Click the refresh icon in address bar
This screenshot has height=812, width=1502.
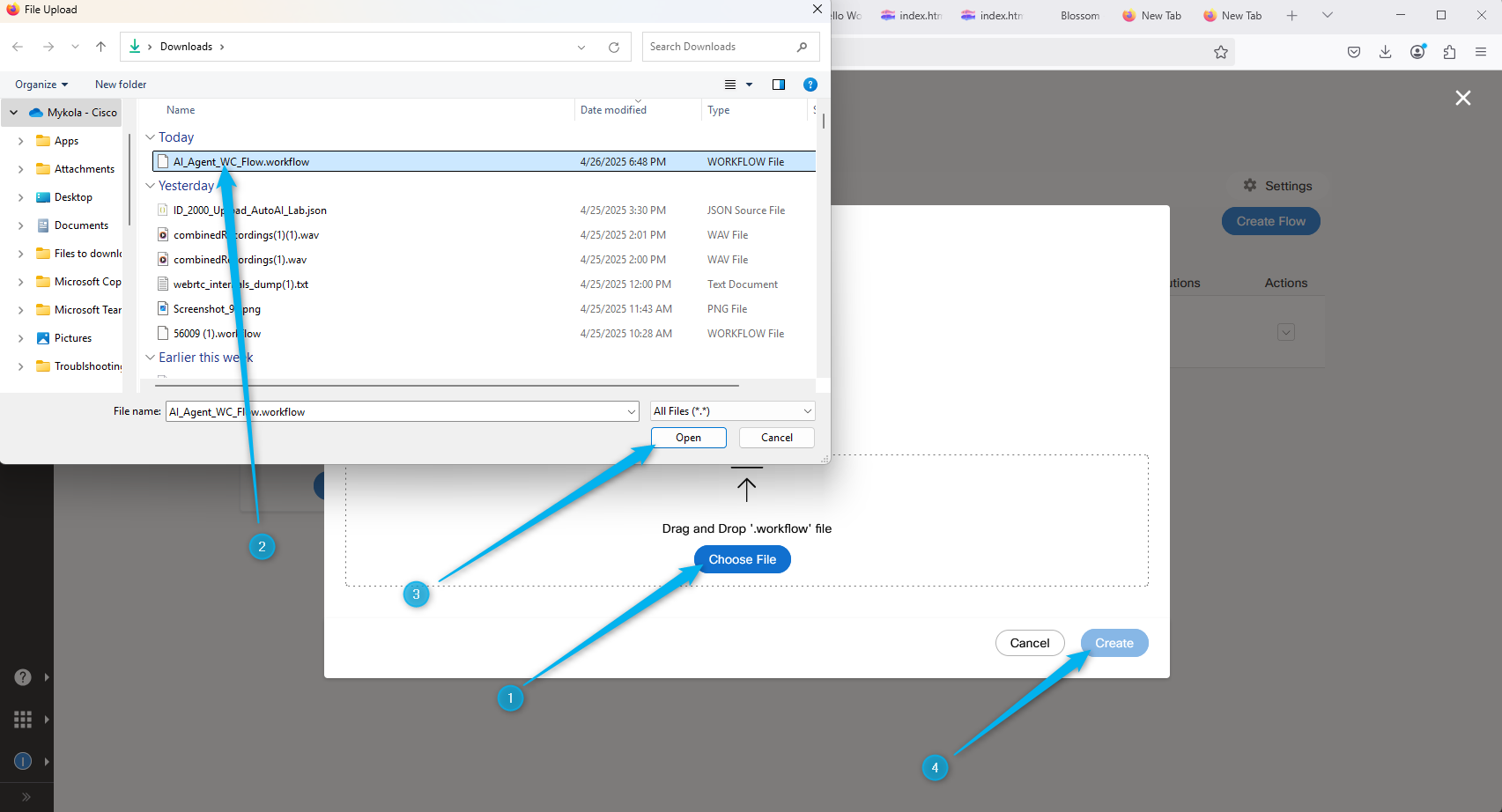pyautogui.click(x=613, y=48)
